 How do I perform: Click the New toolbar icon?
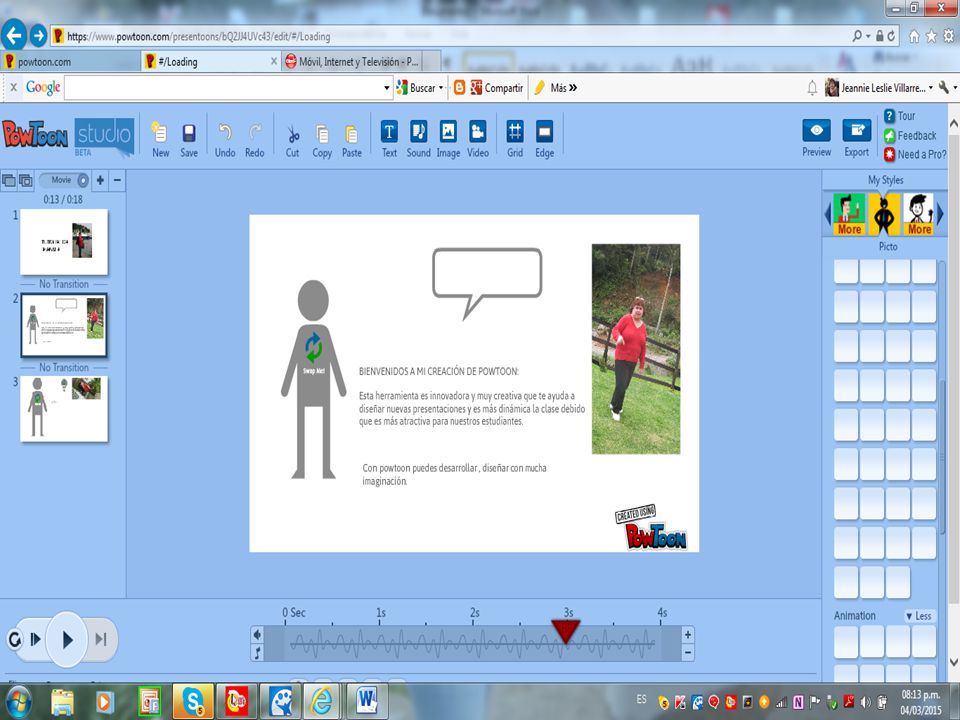[x=160, y=133]
